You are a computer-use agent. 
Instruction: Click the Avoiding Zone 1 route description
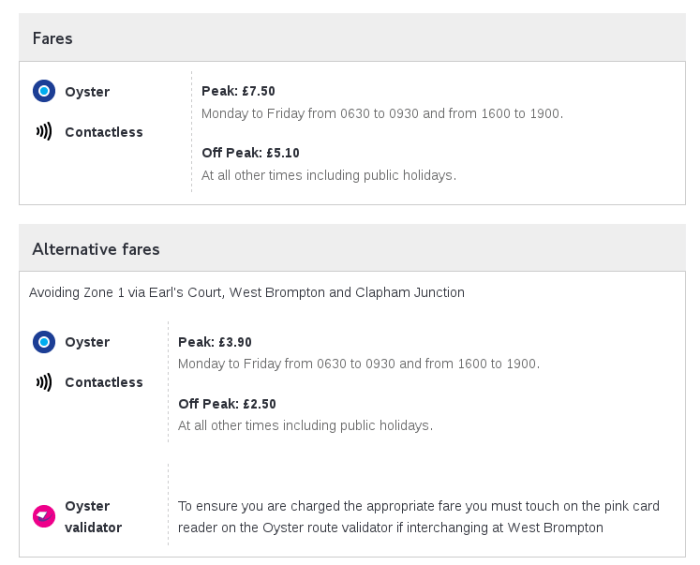pos(247,293)
